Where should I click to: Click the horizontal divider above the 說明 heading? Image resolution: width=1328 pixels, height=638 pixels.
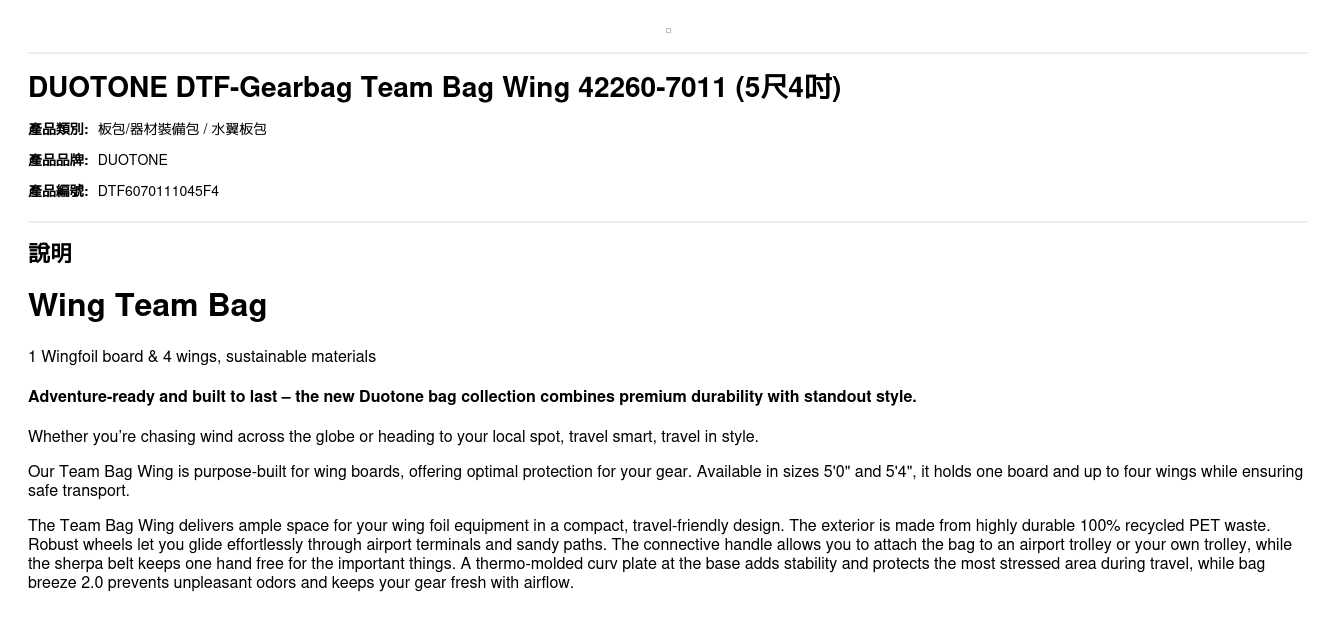click(668, 222)
